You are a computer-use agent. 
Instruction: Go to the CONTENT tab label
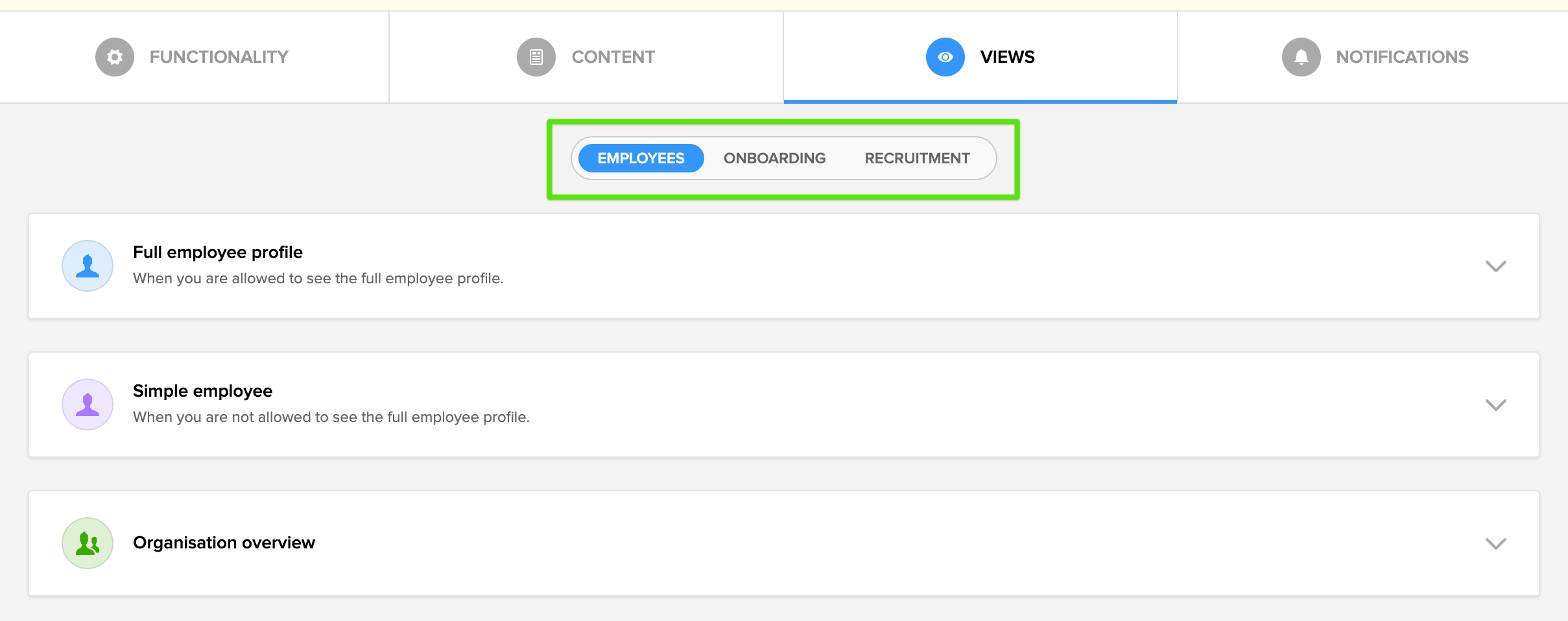pyautogui.click(x=613, y=57)
